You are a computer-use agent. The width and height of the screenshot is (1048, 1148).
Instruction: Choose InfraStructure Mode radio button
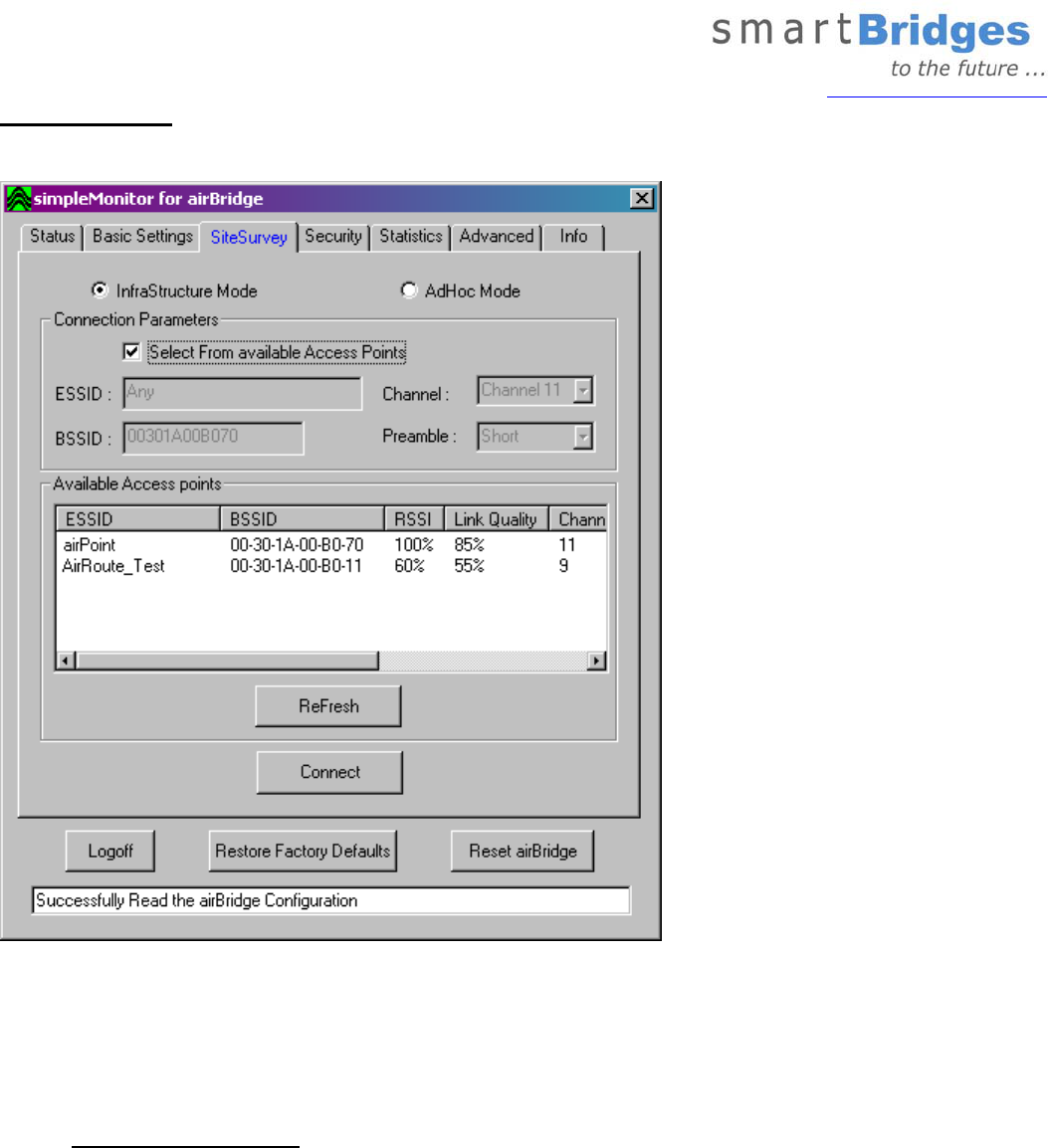(100, 289)
